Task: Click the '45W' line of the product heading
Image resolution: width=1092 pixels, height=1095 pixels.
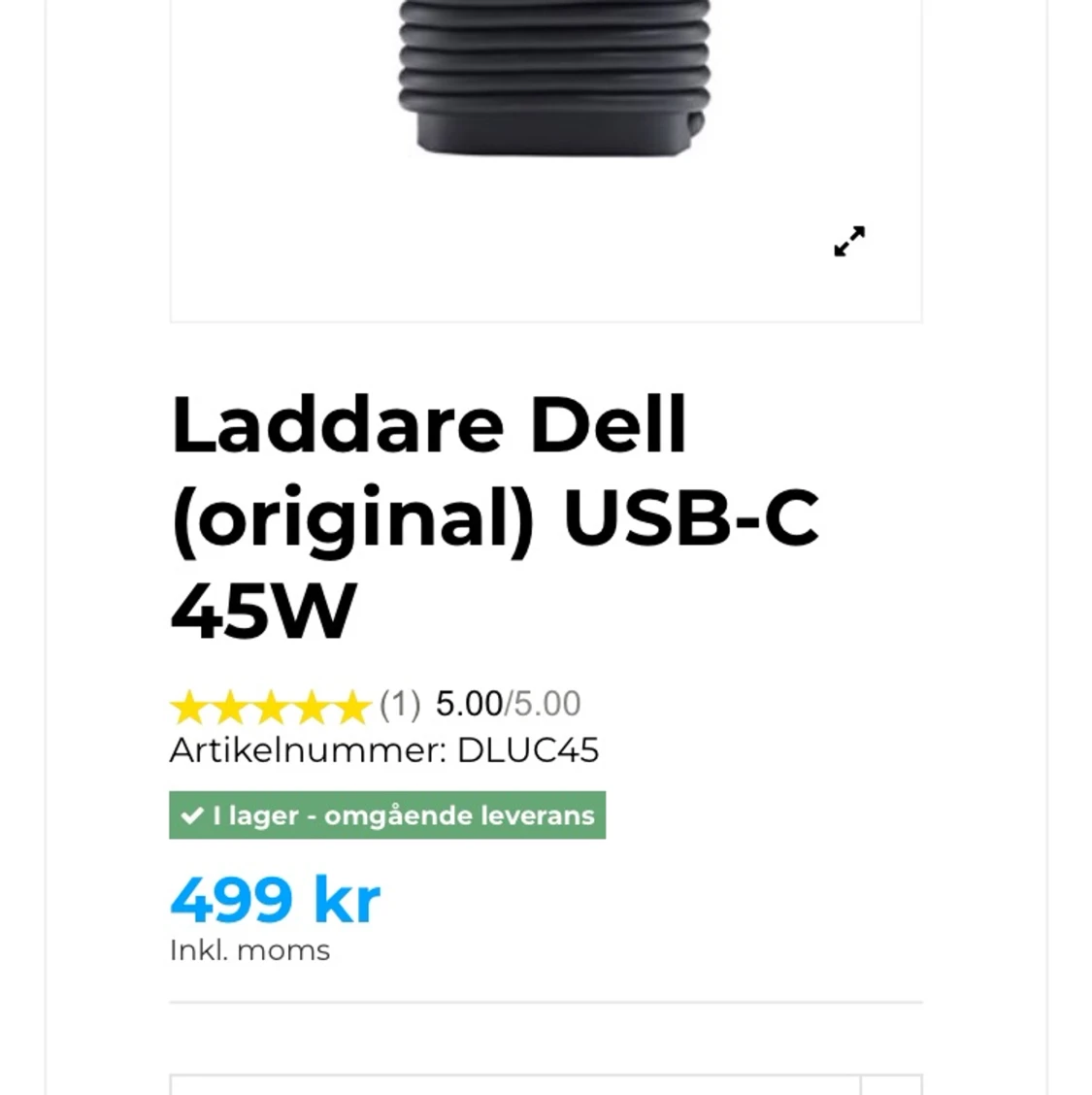Action: tap(264, 612)
